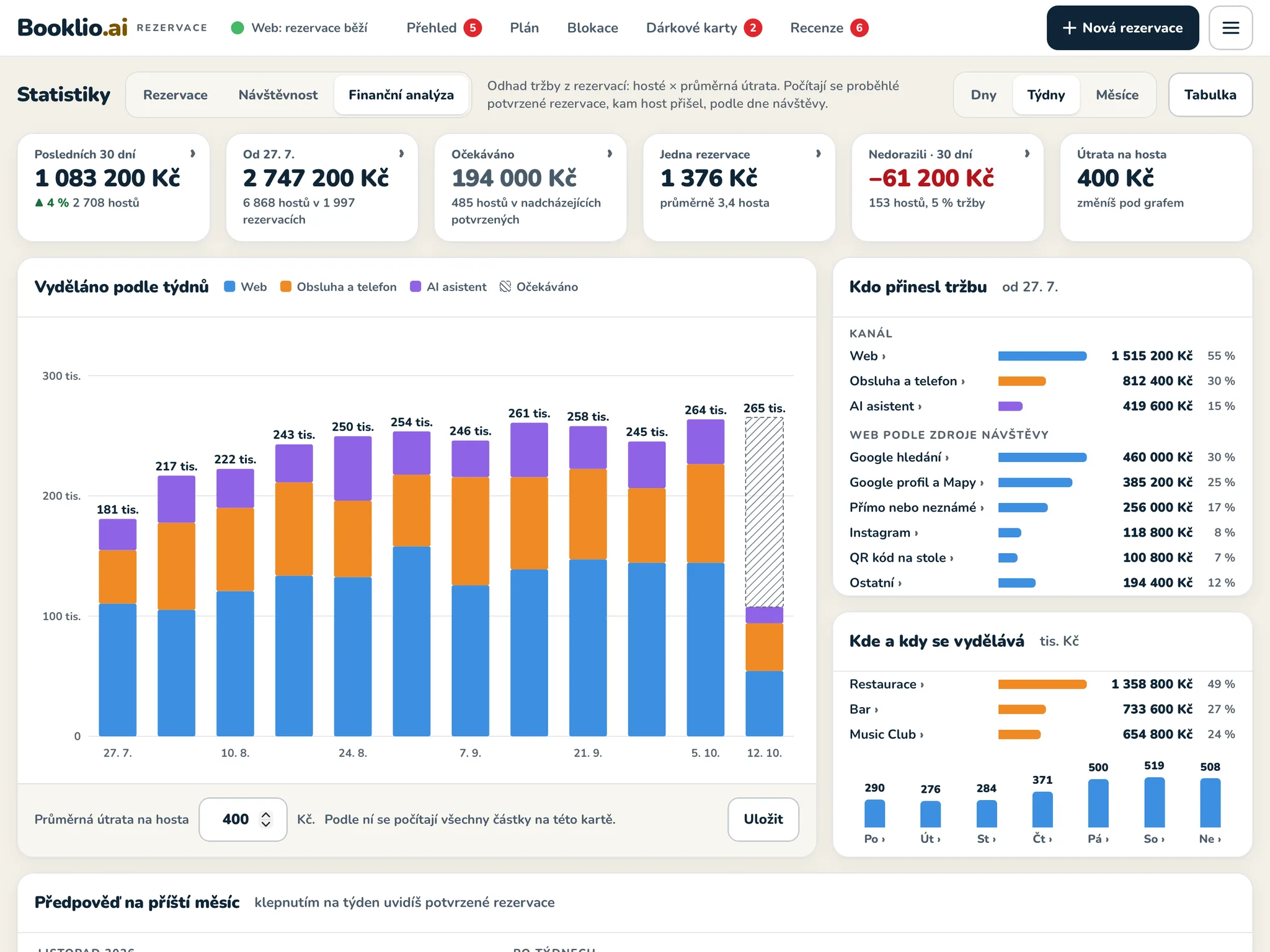Click the Dárkové karty badge showing 2
This screenshot has height=952, width=1270.
[753, 28]
